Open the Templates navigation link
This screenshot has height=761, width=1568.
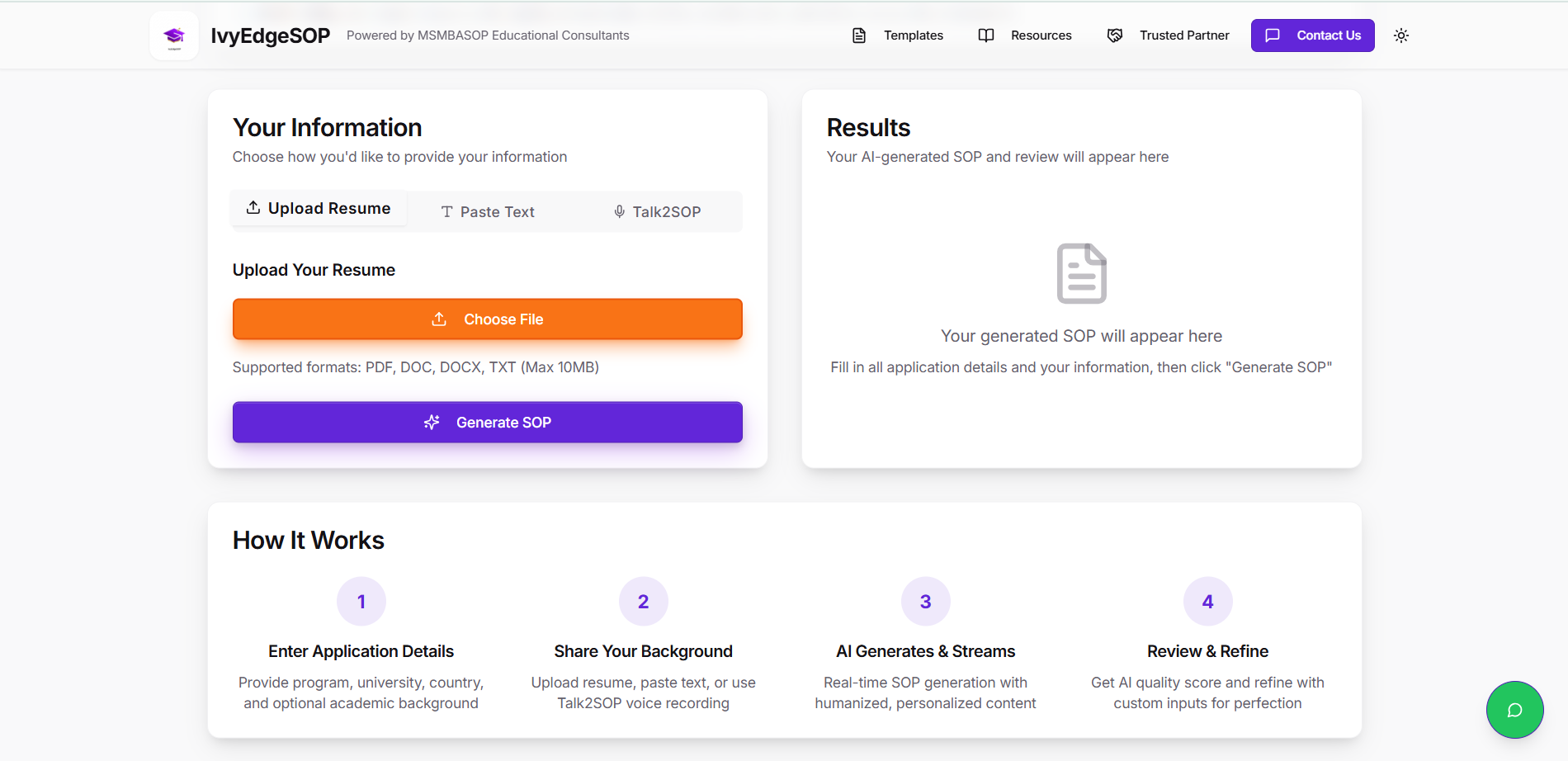[913, 35]
